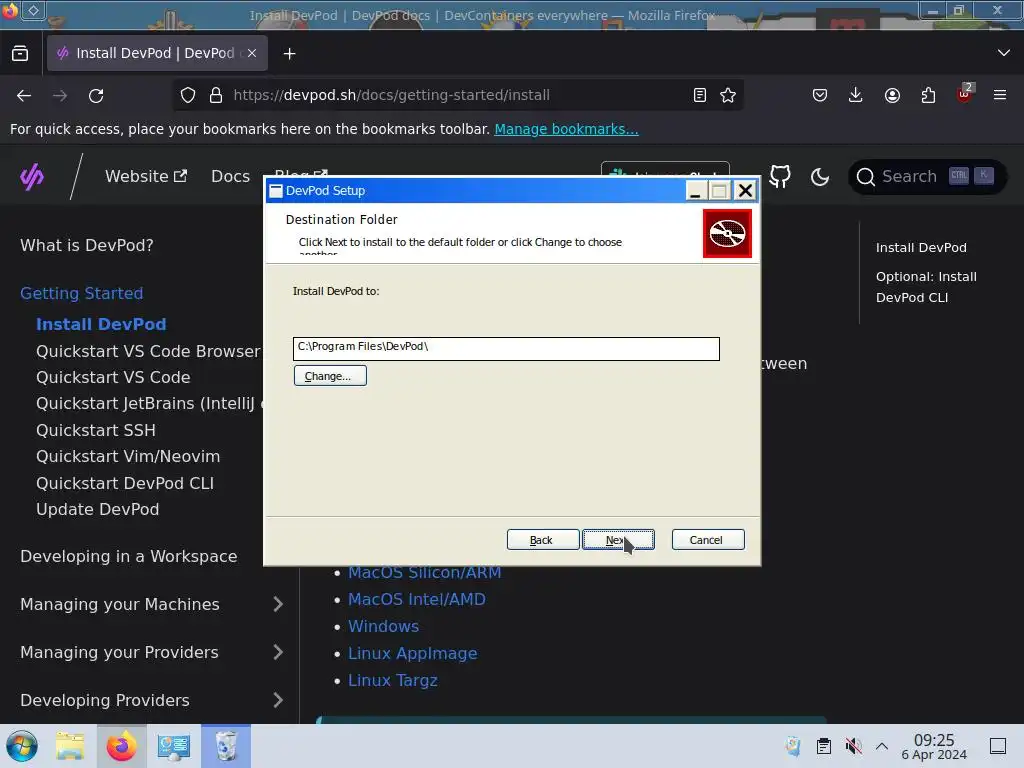Open the Firefox hamburger menu

(1000, 95)
